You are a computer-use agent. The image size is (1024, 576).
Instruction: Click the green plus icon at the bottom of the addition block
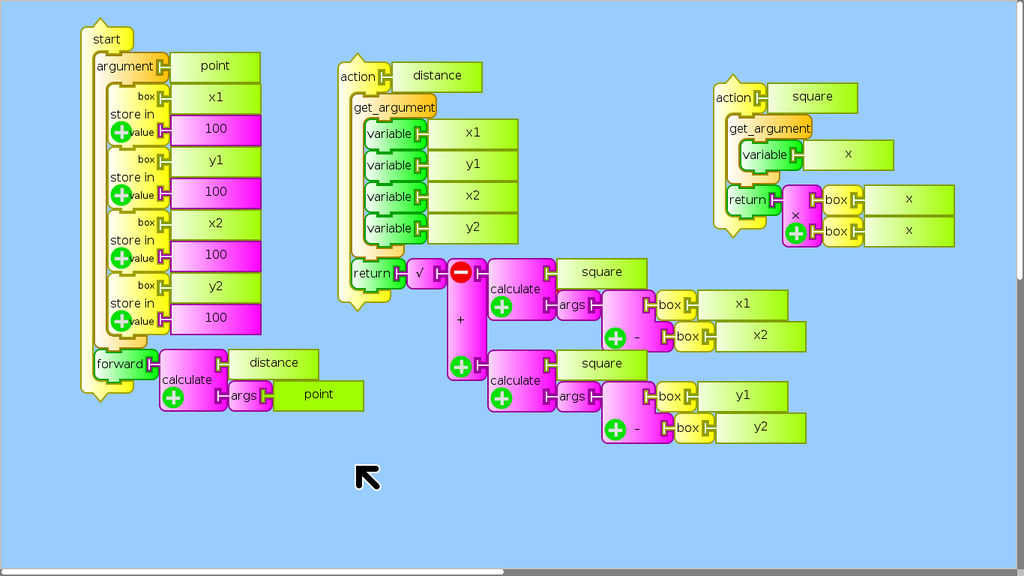click(x=460, y=367)
